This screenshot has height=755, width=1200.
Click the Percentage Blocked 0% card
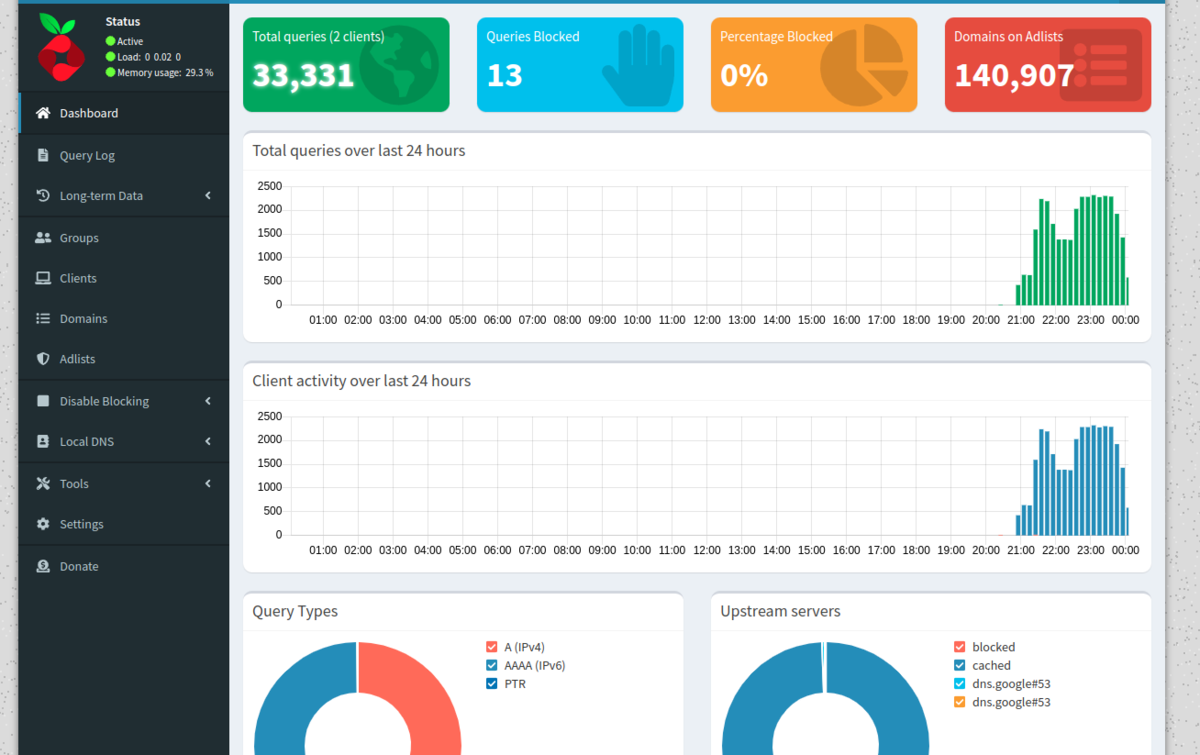tap(814, 65)
